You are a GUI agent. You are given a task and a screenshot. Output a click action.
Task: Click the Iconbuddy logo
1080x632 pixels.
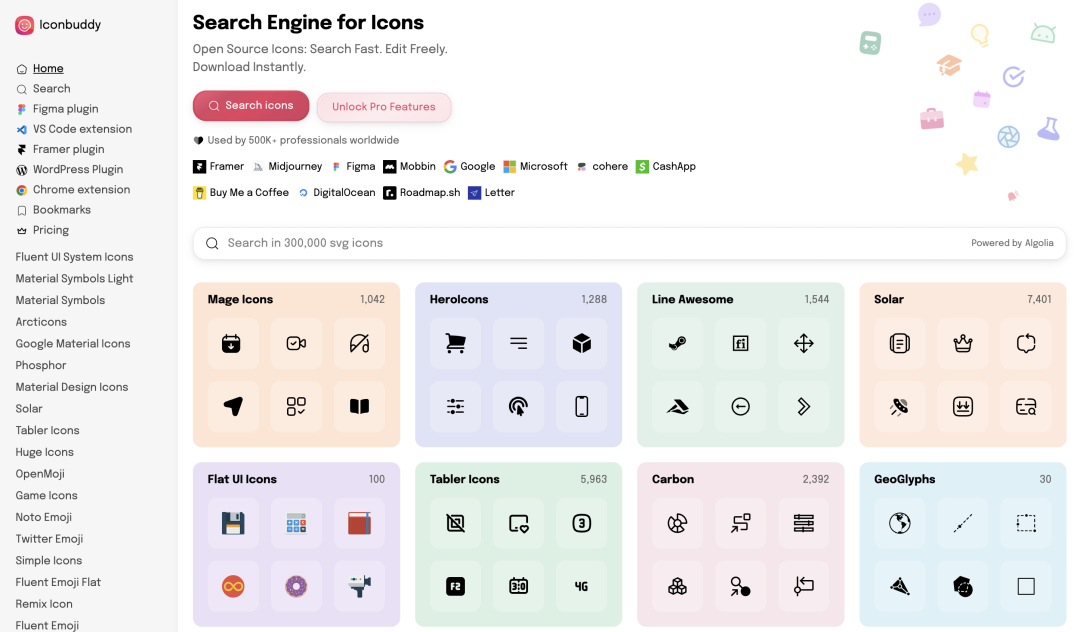[x=59, y=25]
